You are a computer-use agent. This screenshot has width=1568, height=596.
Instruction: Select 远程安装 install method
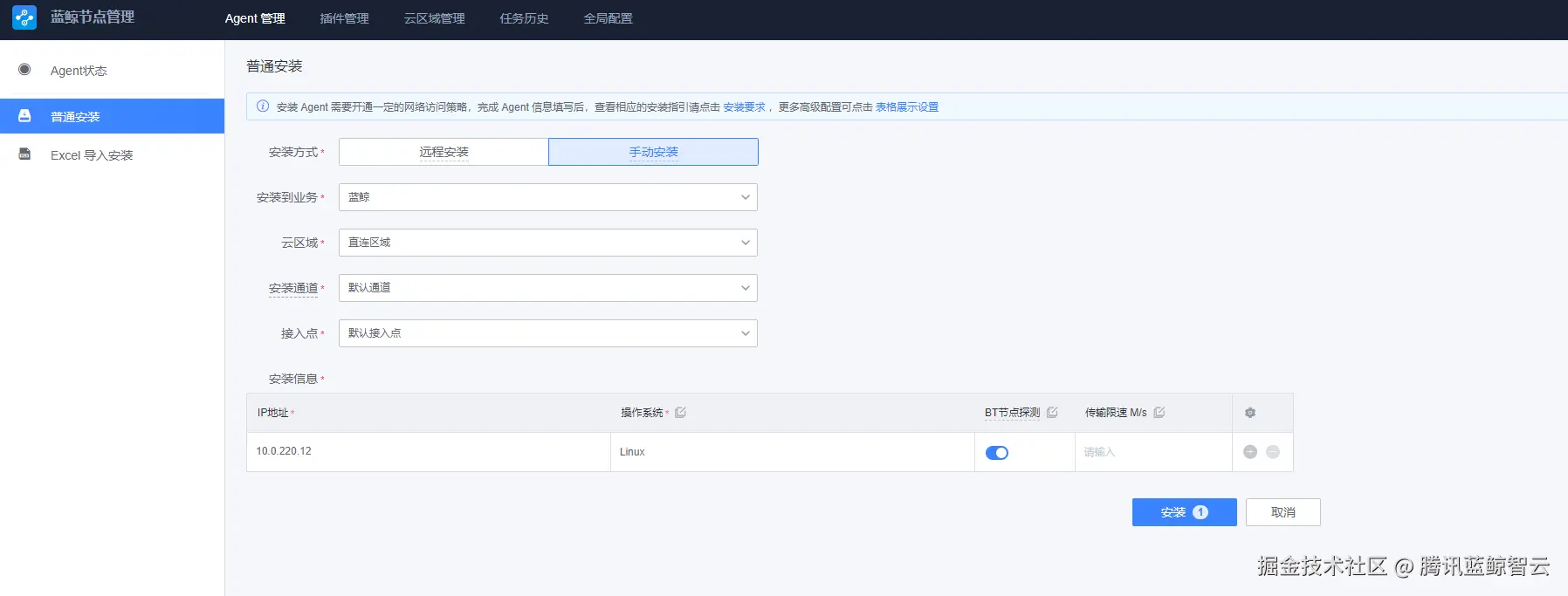(444, 152)
